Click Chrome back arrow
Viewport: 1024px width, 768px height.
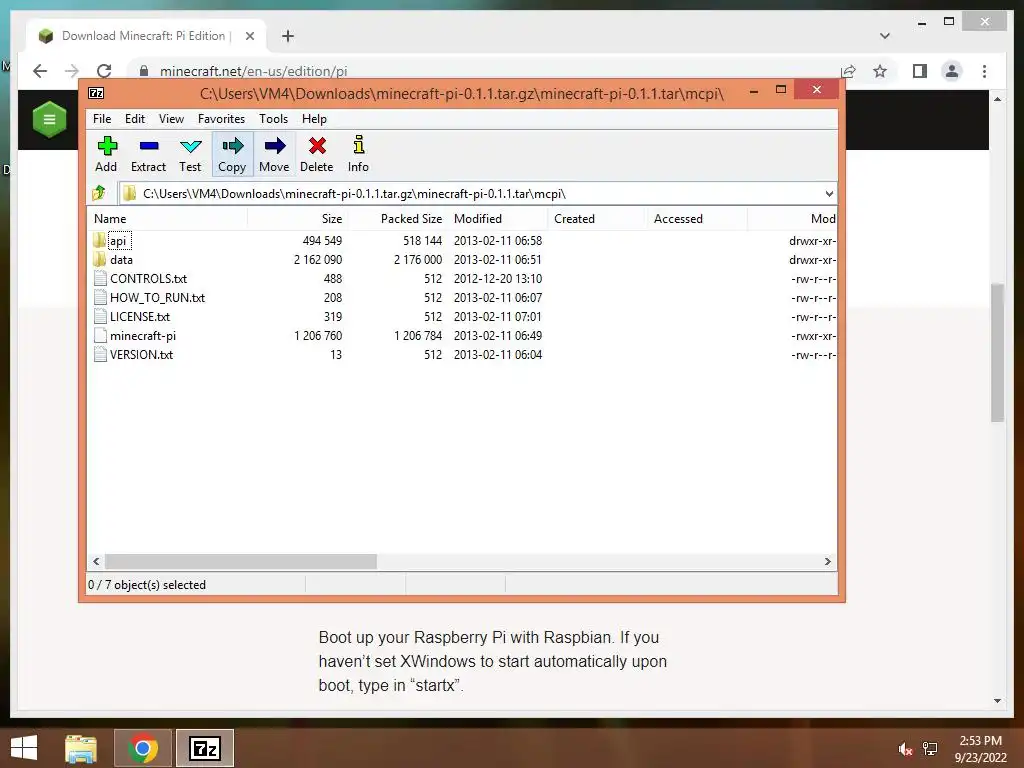tap(40, 71)
